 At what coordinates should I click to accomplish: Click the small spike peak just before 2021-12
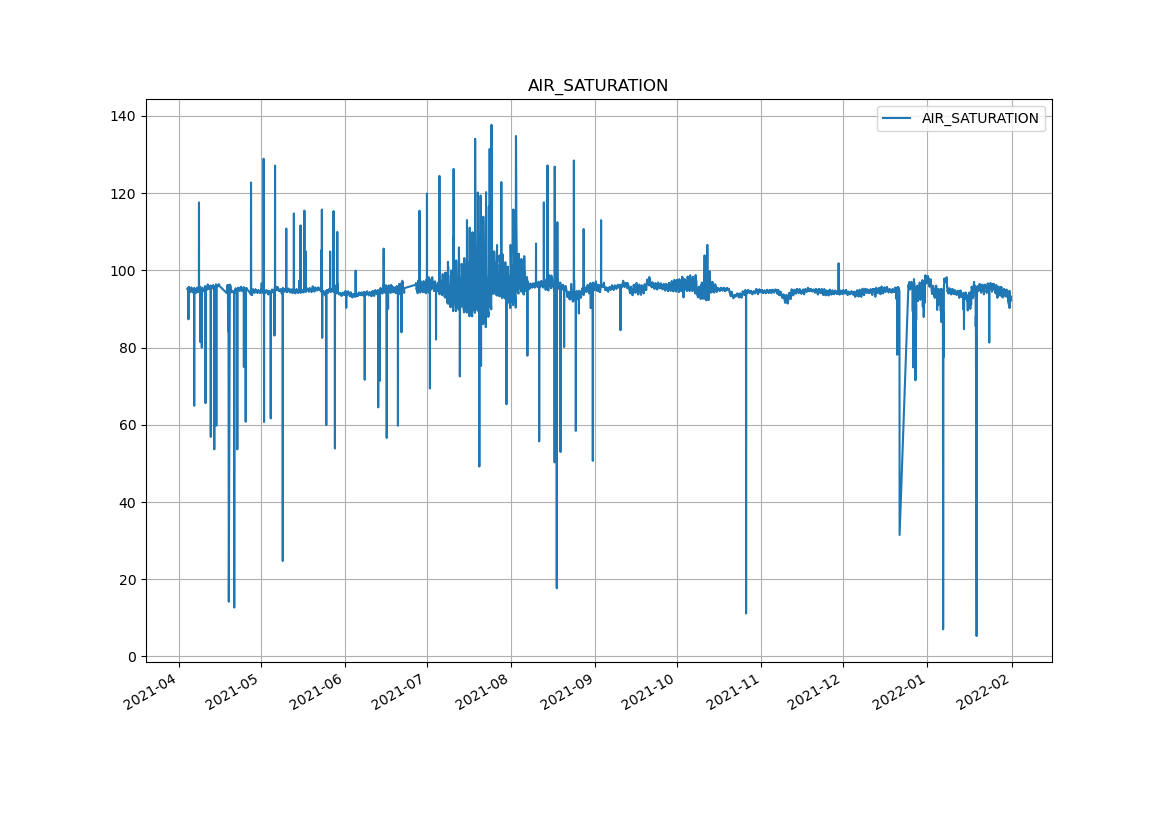pyautogui.click(x=838, y=264)
